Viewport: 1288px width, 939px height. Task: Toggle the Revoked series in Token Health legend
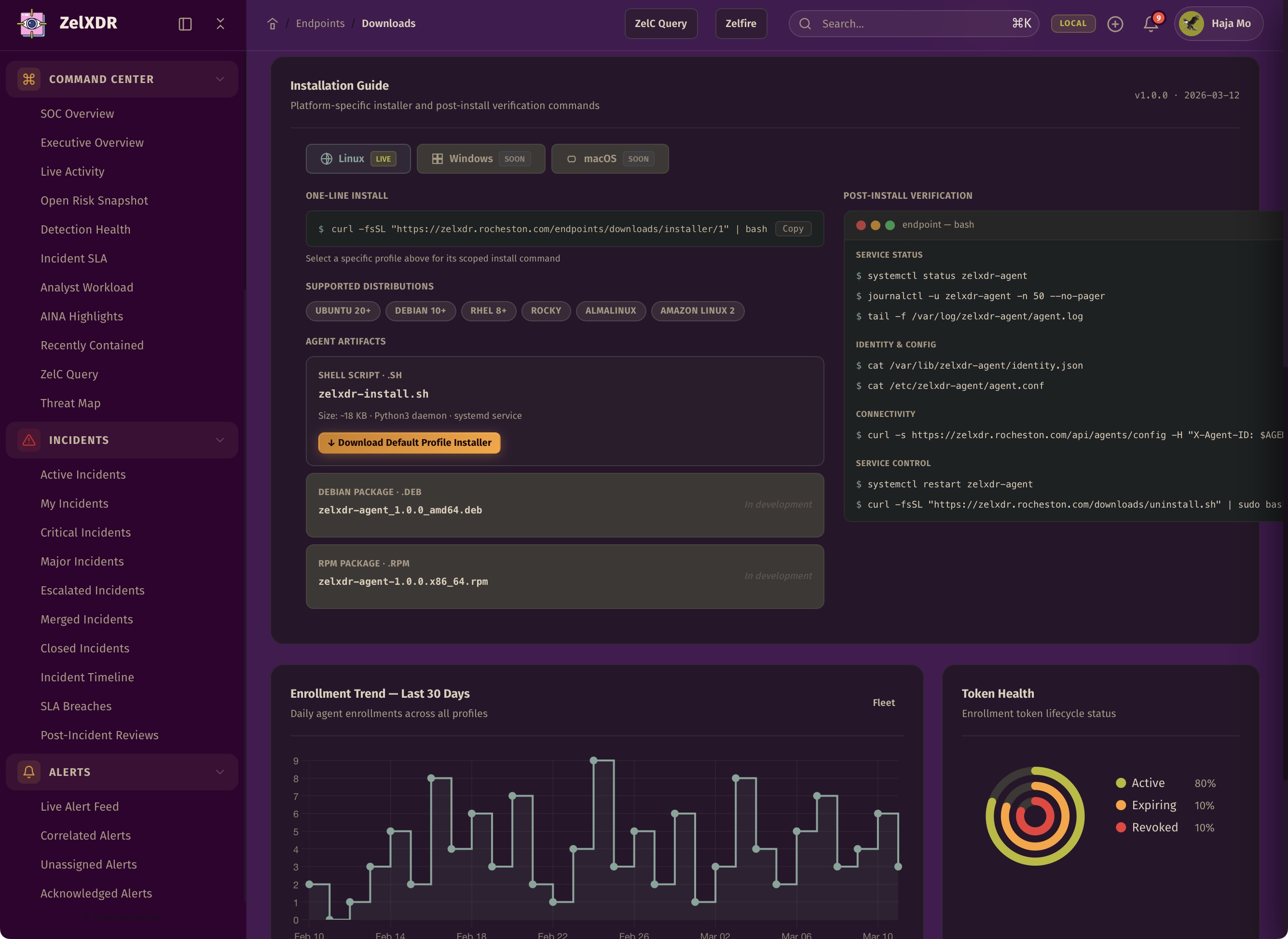click(1153, 828)
